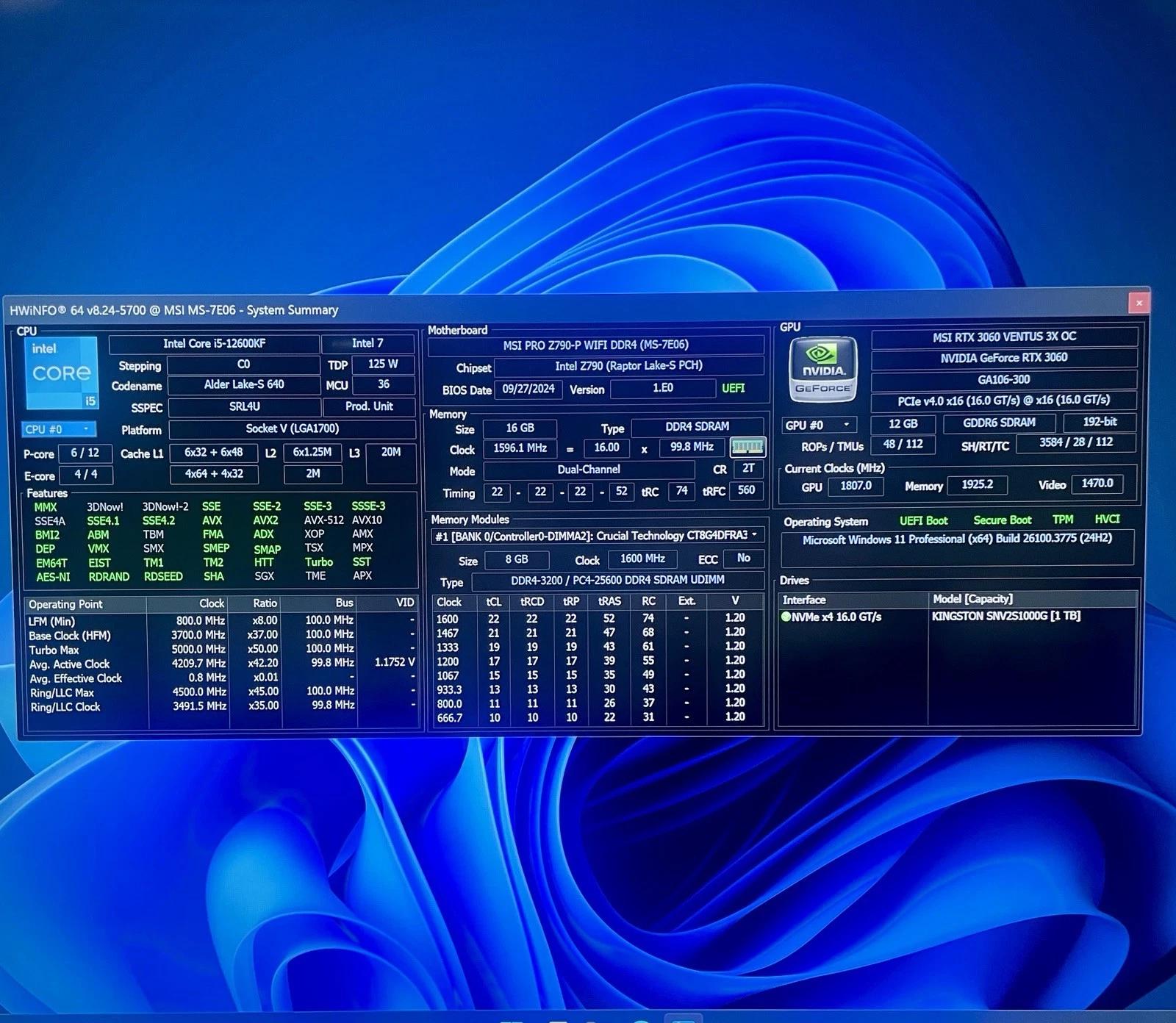Click the Memory Clock '1596.1 MHz' field

520,448
